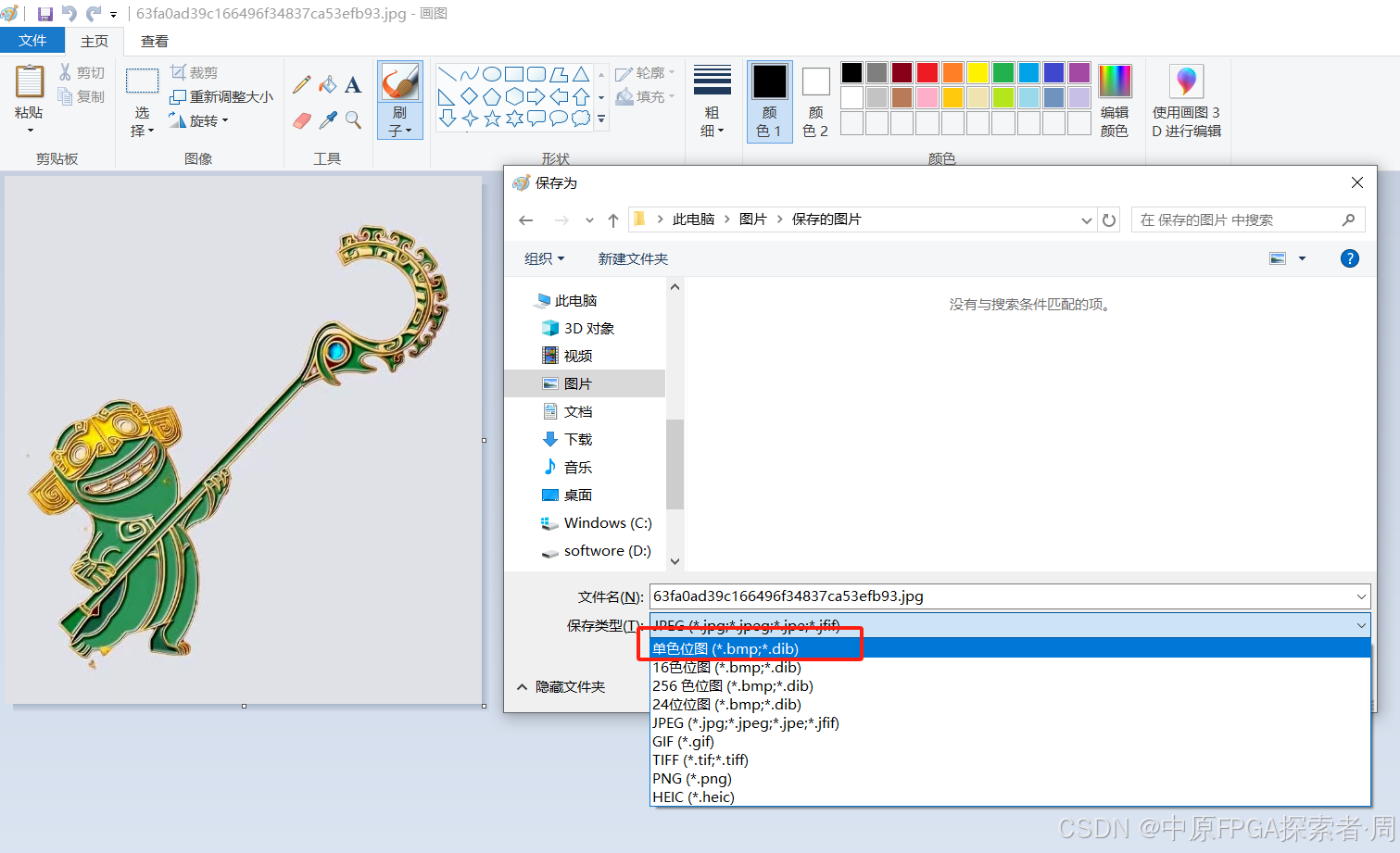Open the Rotate (旋转) dropdown
Viewport: 1400px width, 853px height.
(x=199, y=120)
